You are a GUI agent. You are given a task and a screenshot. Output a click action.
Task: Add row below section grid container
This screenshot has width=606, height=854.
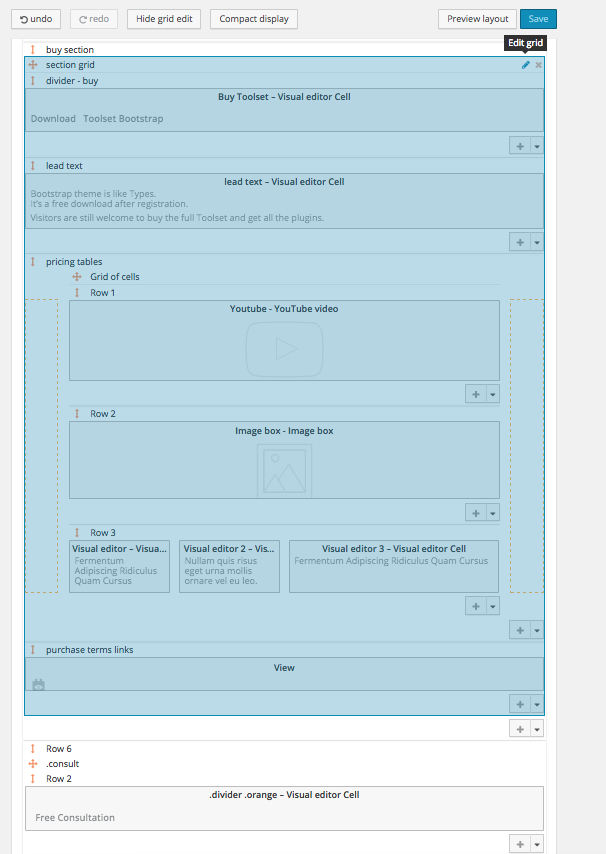[520, 729]
